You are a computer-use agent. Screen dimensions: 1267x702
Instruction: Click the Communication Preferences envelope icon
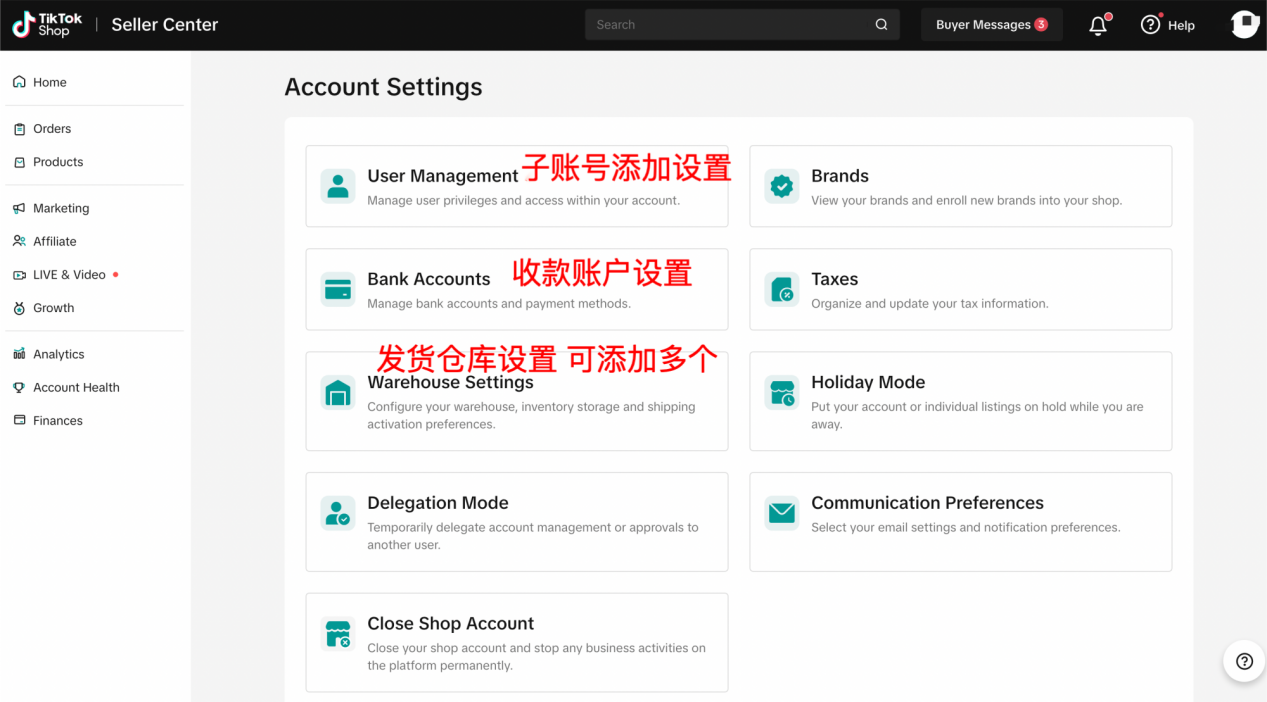coord(782,513)
